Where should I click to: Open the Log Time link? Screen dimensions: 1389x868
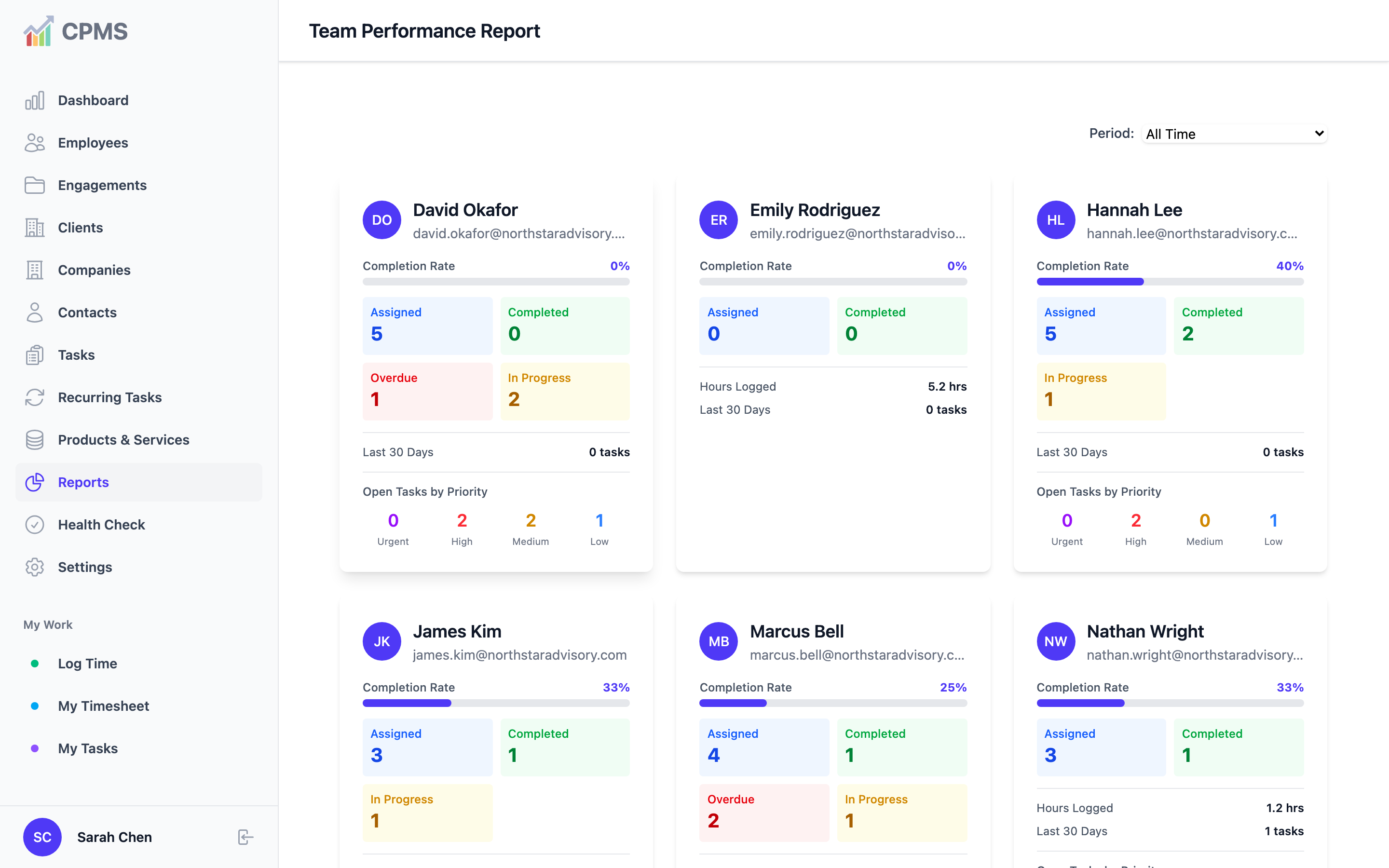(x=138, y=664)
